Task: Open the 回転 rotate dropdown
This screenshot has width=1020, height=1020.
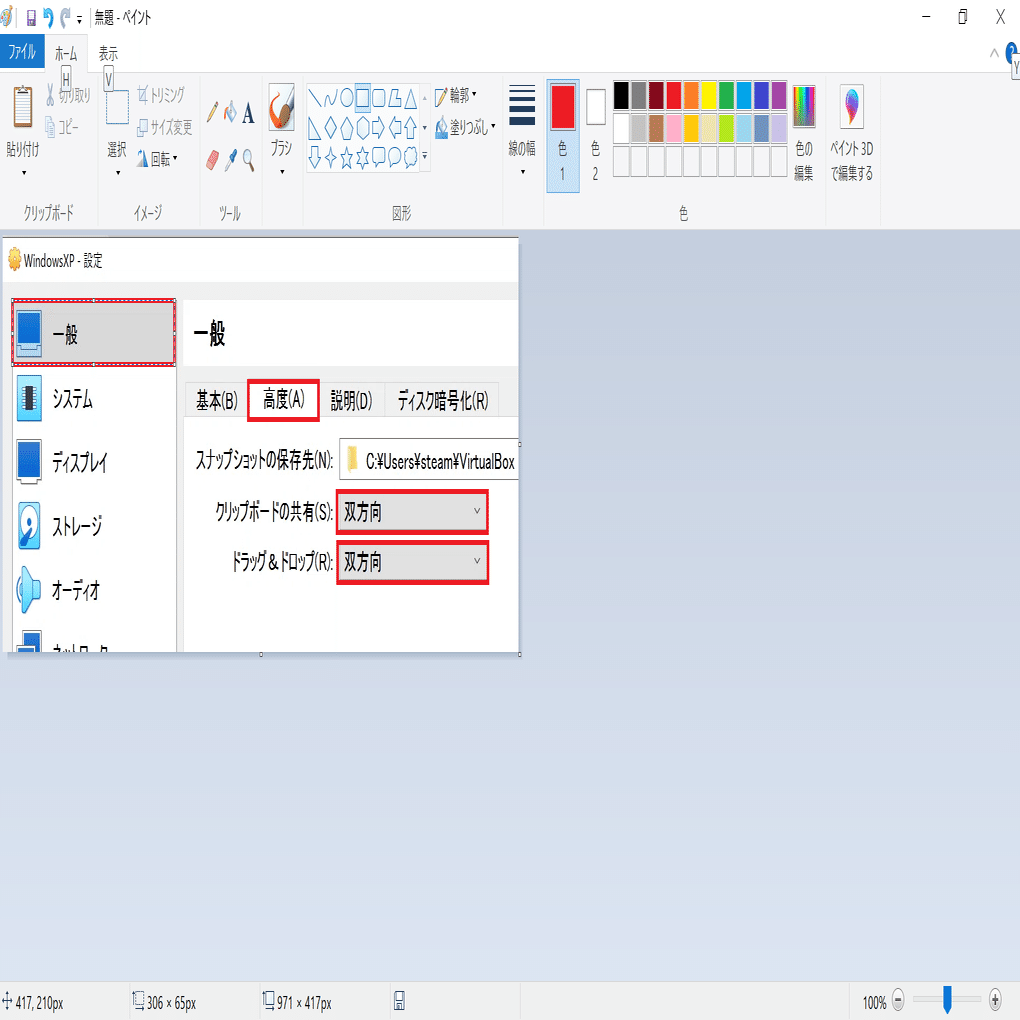Action: point(157,158)
